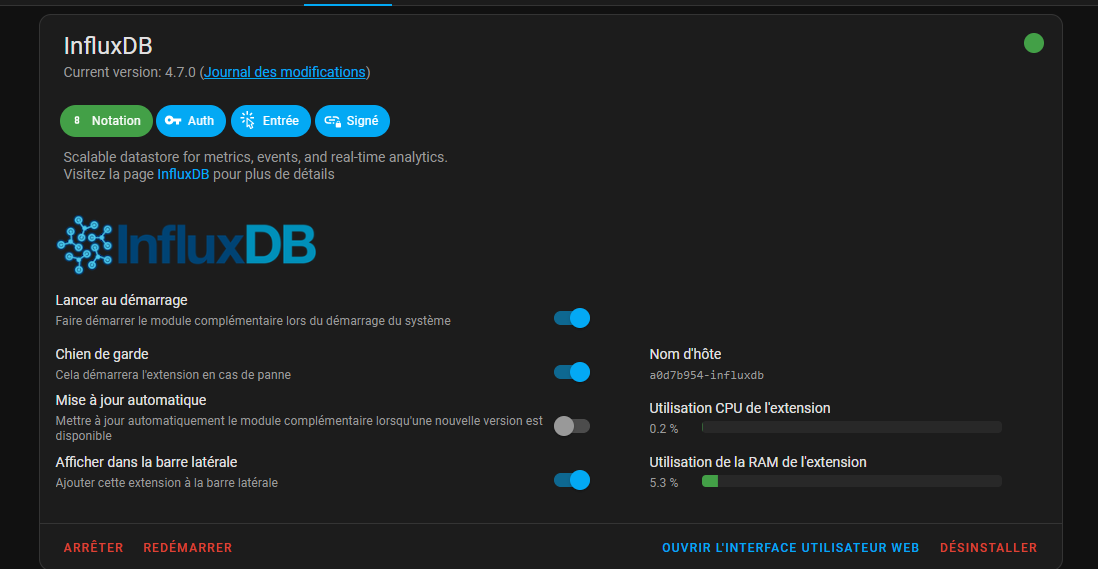The width and height of the screenshot is (1098, 569).
Task: Click the Signé signed chip
Action: click(x=352, y=121)
